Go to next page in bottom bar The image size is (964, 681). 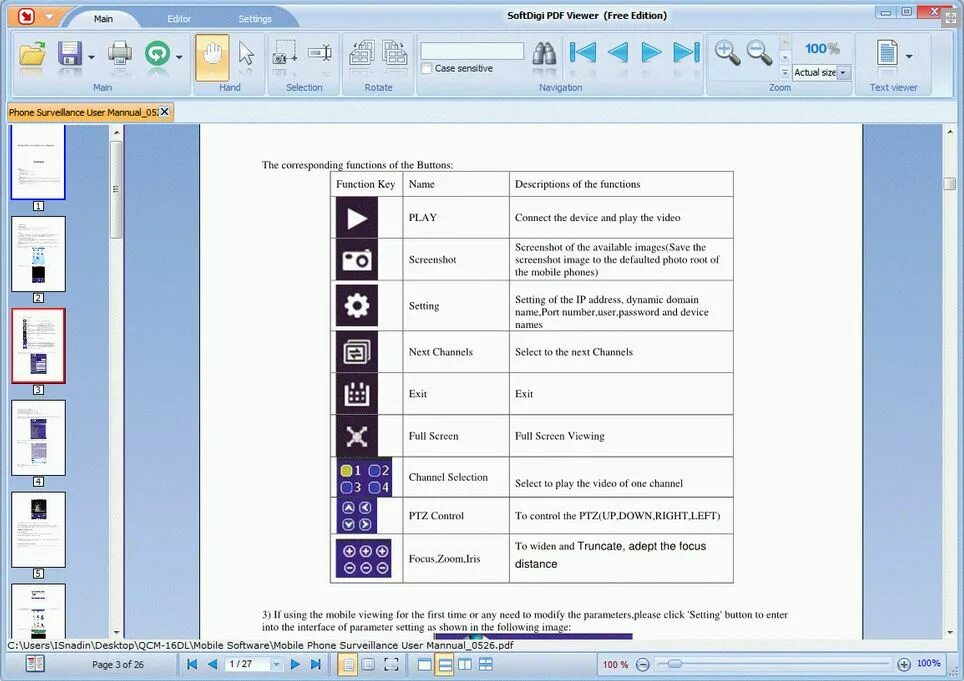pyautogui.click(x=295, y=664)
